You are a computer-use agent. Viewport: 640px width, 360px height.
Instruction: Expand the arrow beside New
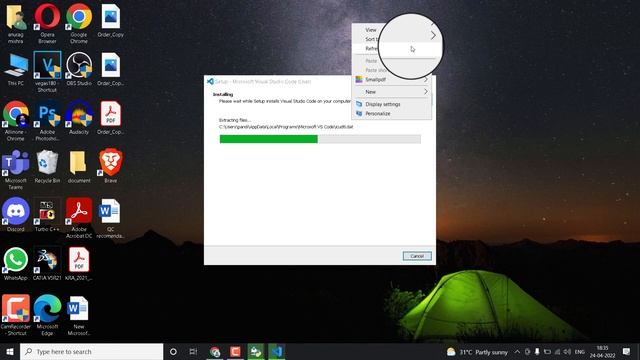425,92
